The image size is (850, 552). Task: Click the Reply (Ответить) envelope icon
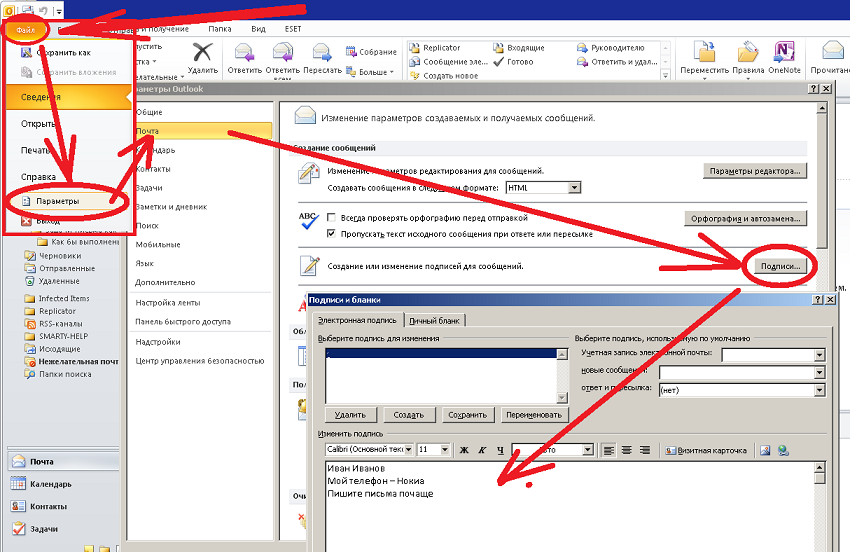point(244,53)
